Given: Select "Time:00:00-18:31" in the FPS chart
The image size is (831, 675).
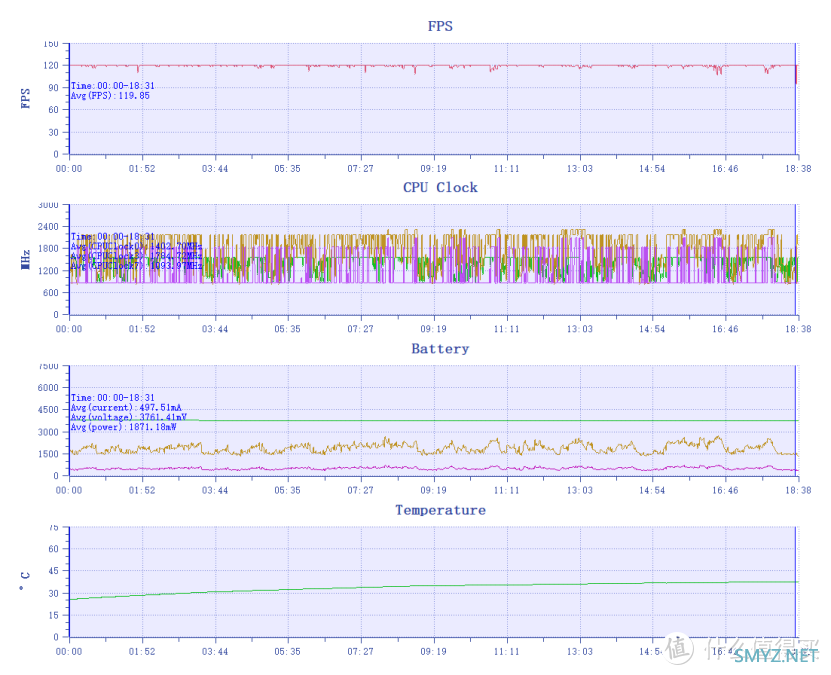Looking at the screenshot, I should (113, 86).
